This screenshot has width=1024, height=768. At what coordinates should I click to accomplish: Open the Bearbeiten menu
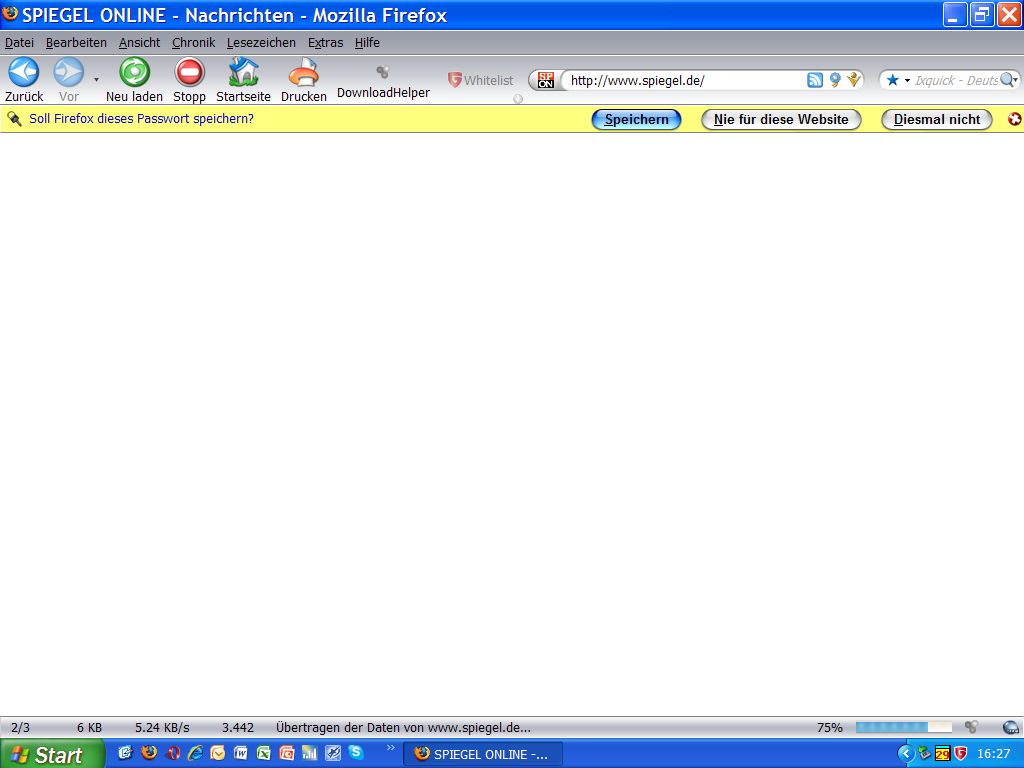(x=76, y=42)
